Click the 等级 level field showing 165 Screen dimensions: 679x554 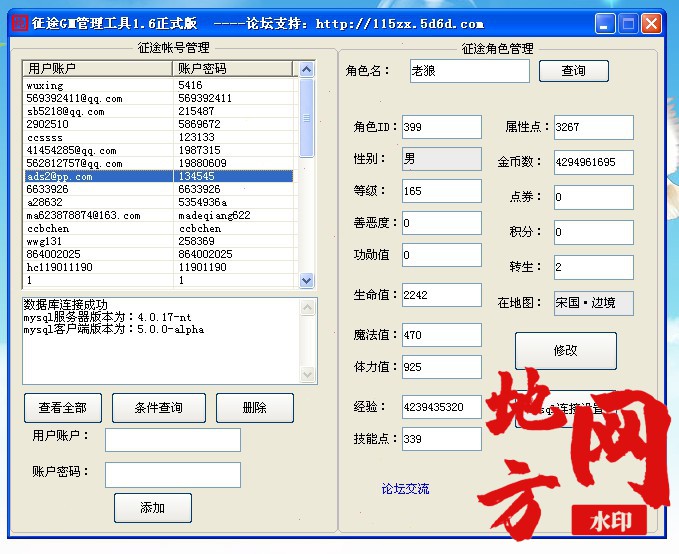[x=442, y=191]
